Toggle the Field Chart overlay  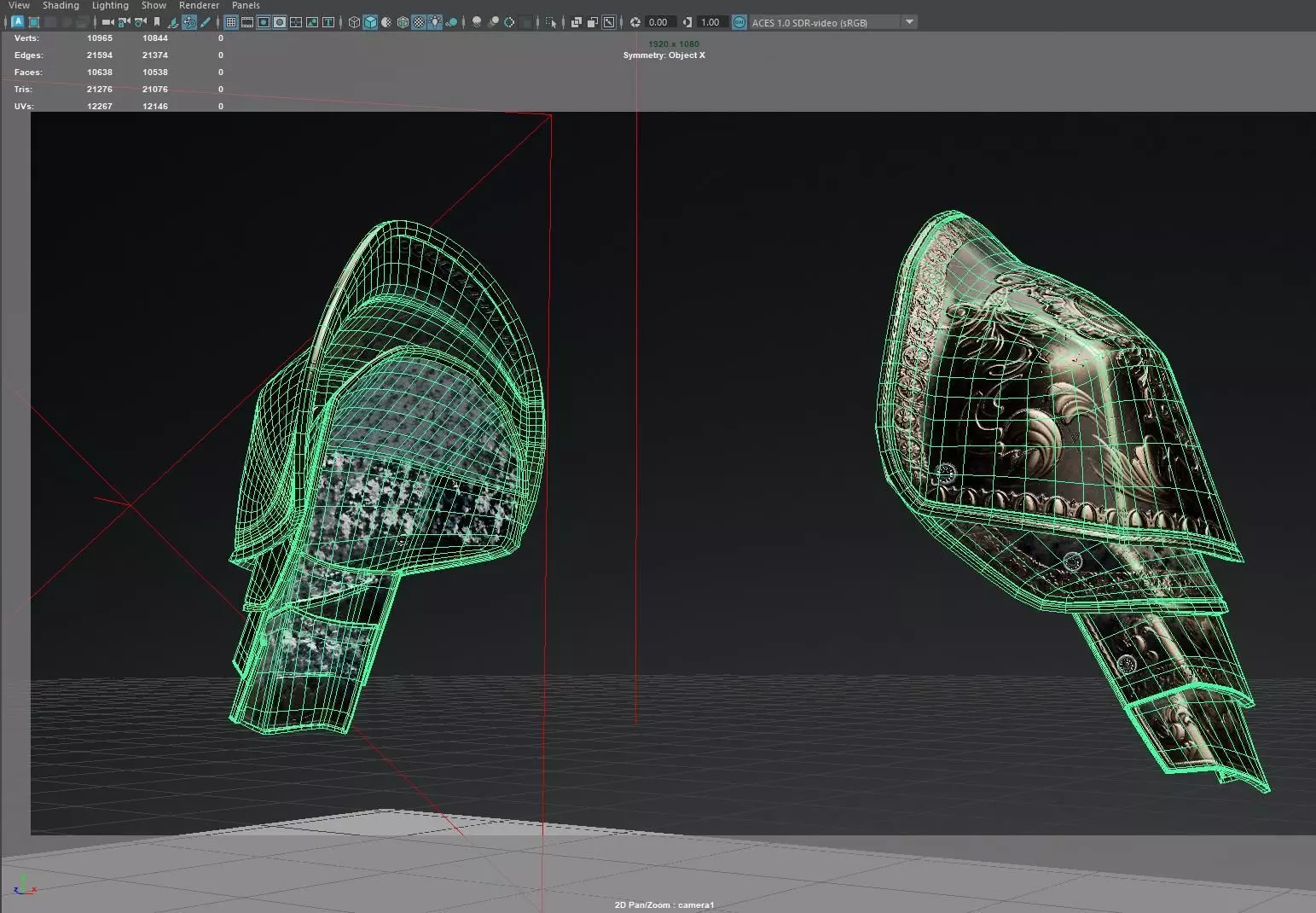[x=296, y=22]
